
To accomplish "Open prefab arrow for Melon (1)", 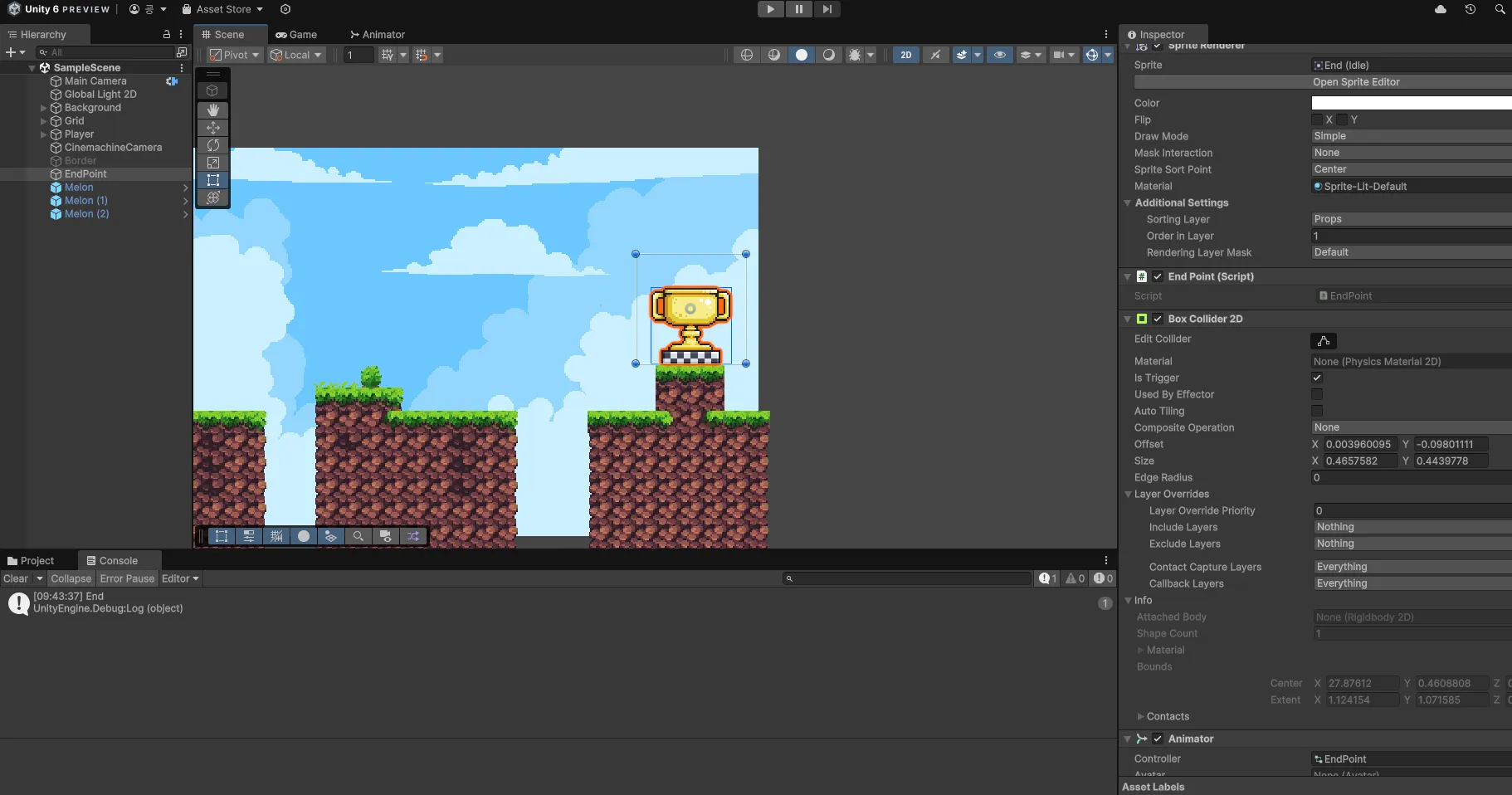I will pos(185,201).
